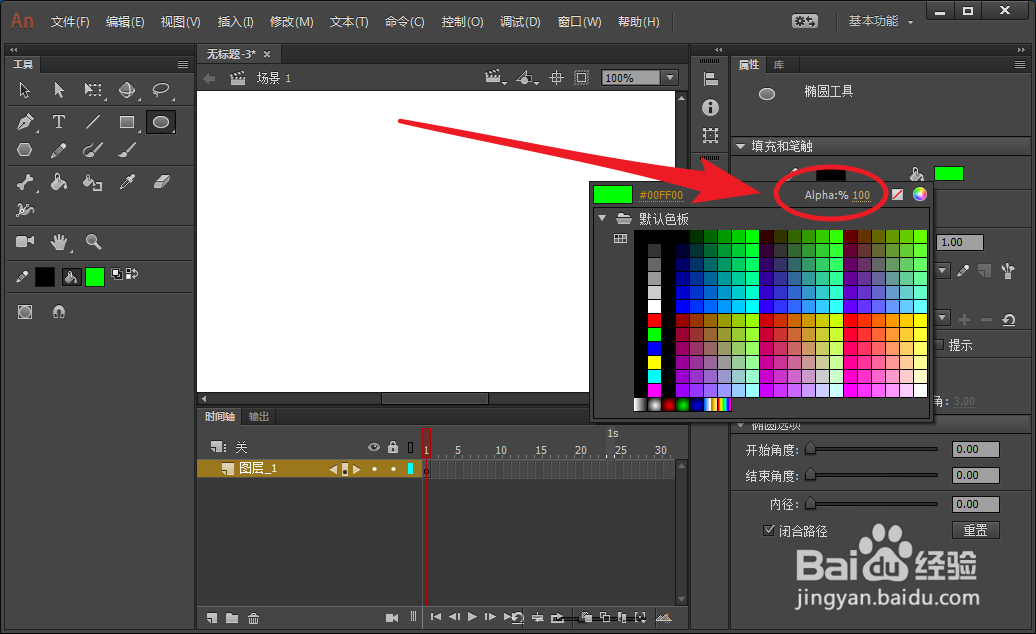Viewport: 1036px width, 634px height.
Task: Open the stage zoom percentage dropdown
Action: tap(670, 77)
